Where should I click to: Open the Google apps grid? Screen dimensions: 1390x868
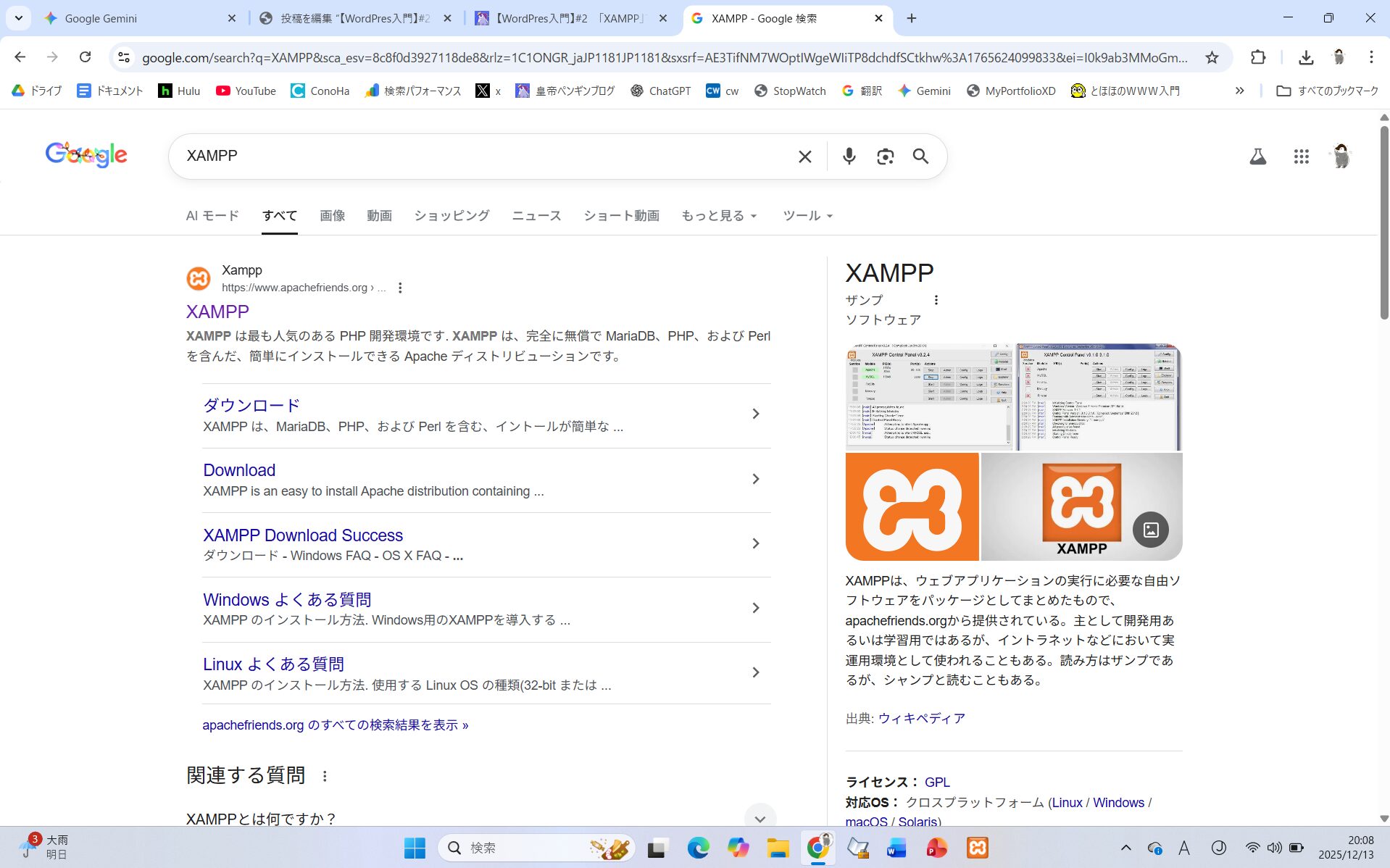pyautogui.click(x=1301, y=157)
